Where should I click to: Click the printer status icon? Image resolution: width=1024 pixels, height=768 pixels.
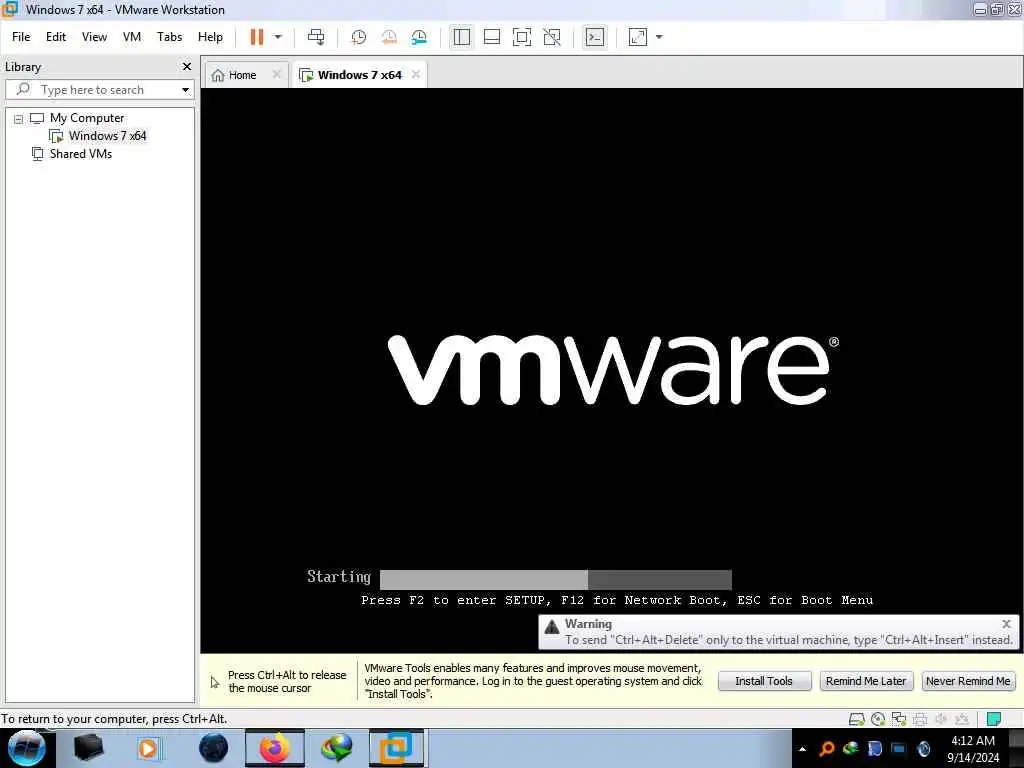point(920,719)
